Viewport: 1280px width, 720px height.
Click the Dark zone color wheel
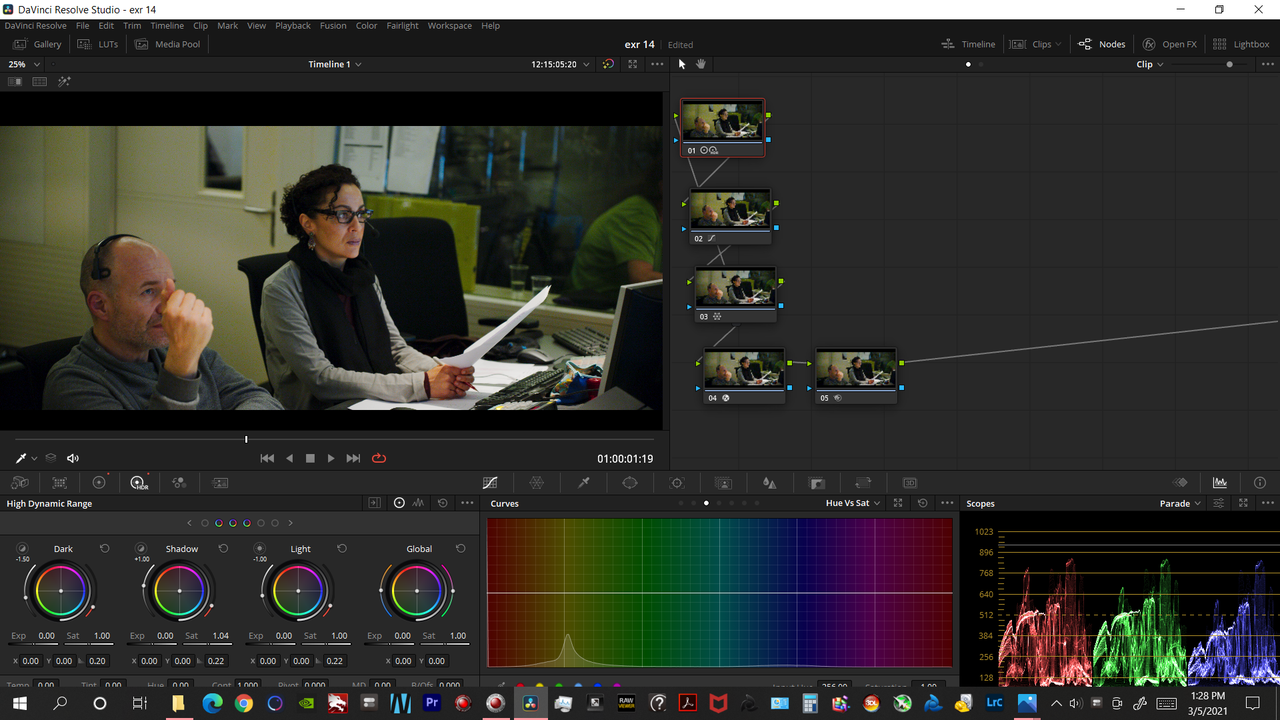tap(61, 591)
